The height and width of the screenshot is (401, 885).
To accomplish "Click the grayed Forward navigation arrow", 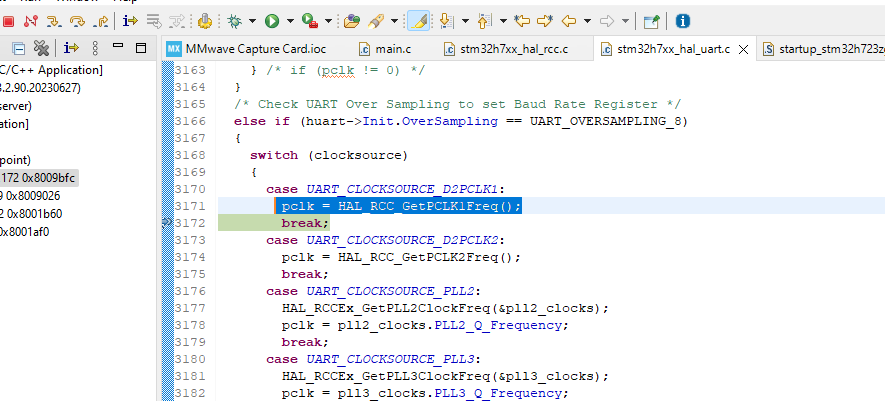I will pyautogui.click(x=607, y=21).
